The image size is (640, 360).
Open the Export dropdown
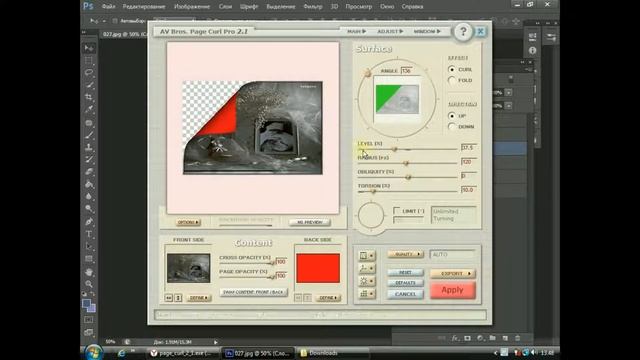[x=453, y=273]
